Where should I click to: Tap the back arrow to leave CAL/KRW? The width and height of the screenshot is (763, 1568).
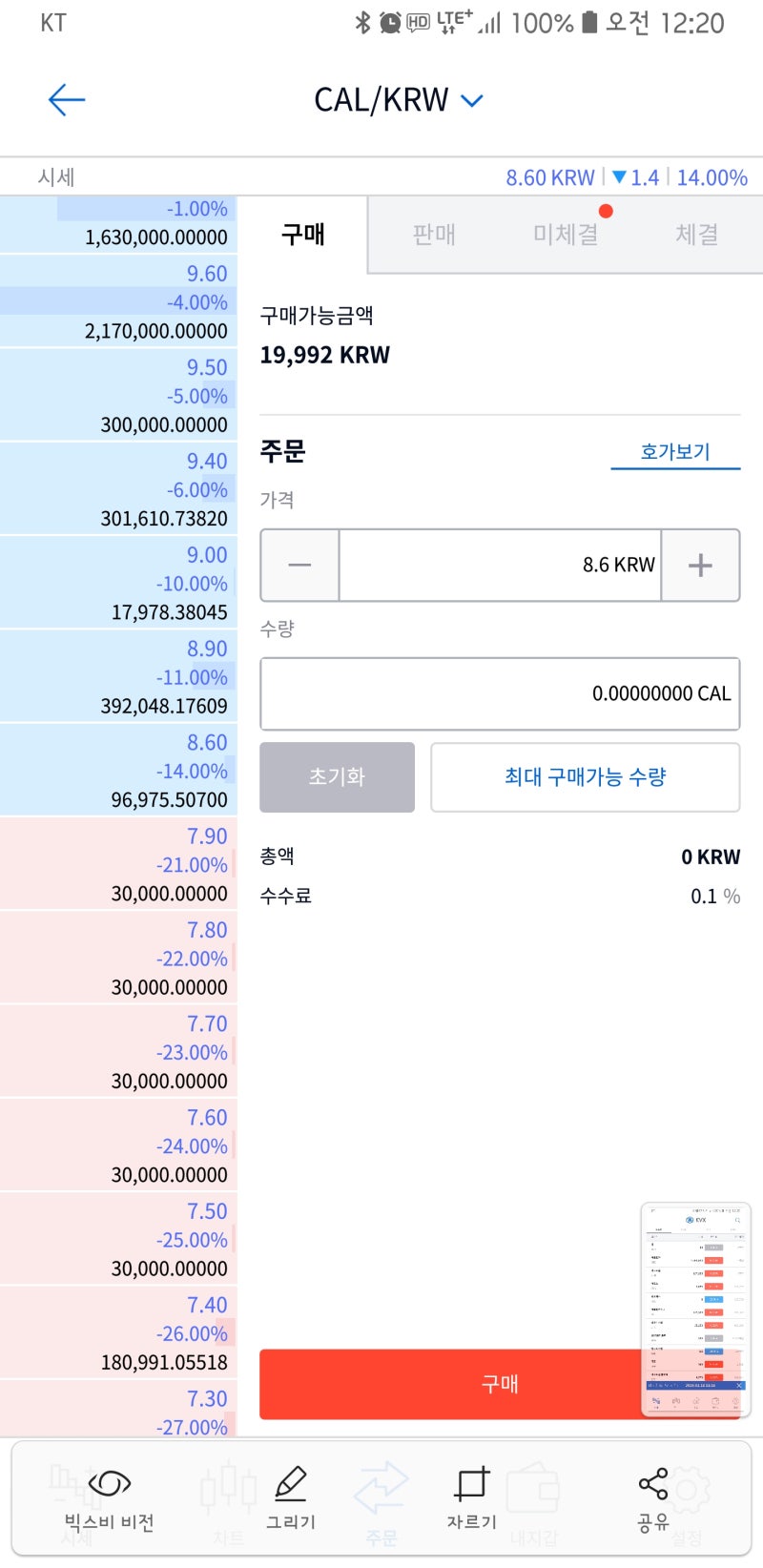[x=65, y=99]
